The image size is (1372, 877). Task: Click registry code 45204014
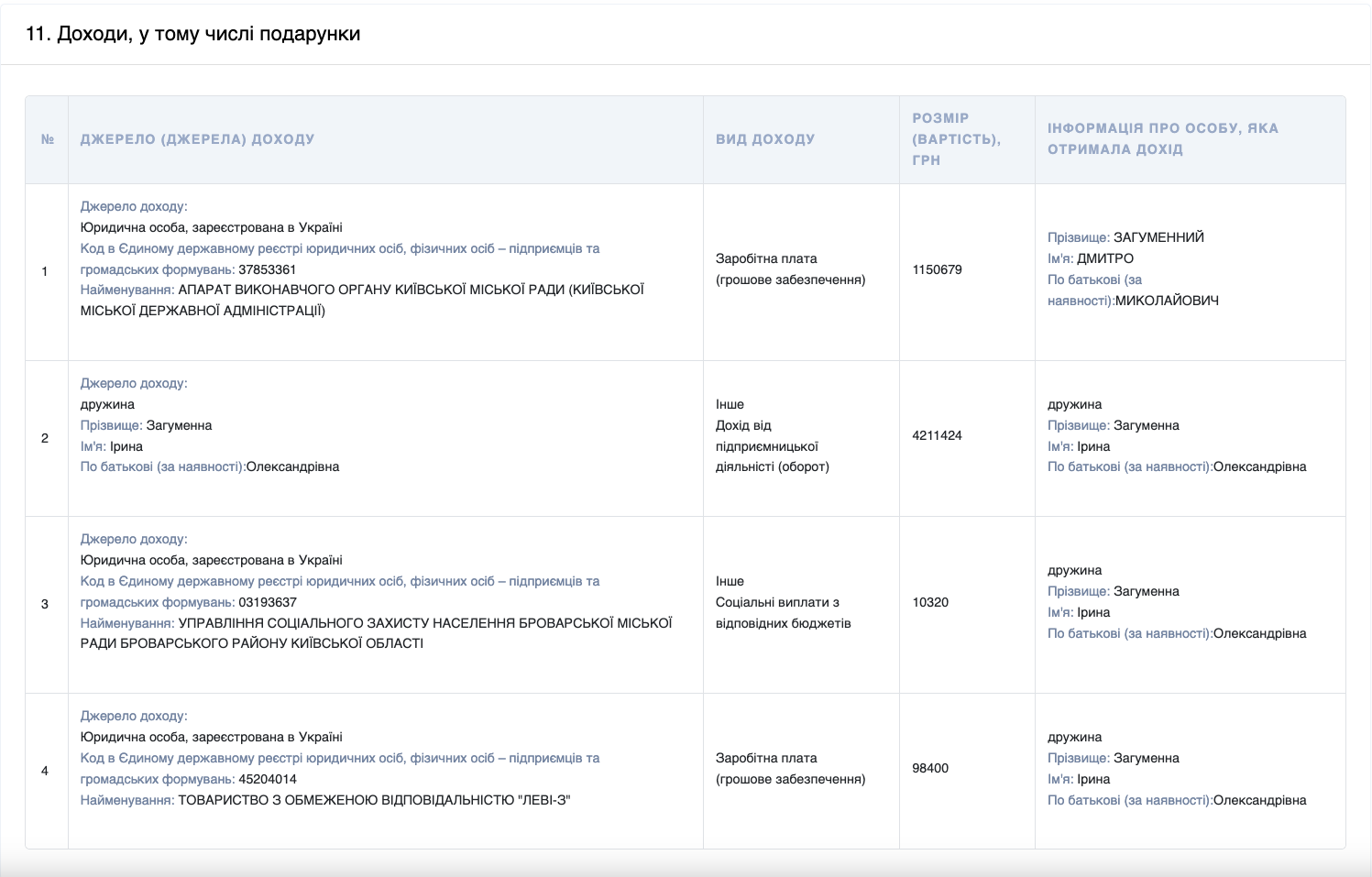click(268, 779)
